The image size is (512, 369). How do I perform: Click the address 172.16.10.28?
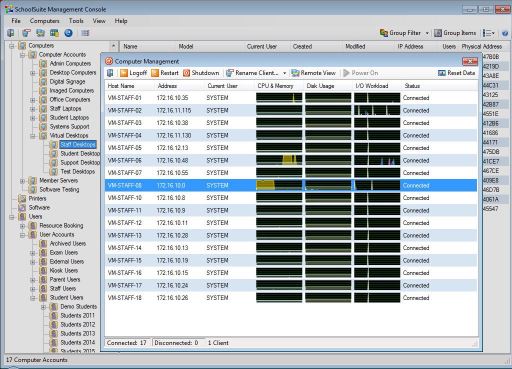pyautogui.click(x=172, y=235)
